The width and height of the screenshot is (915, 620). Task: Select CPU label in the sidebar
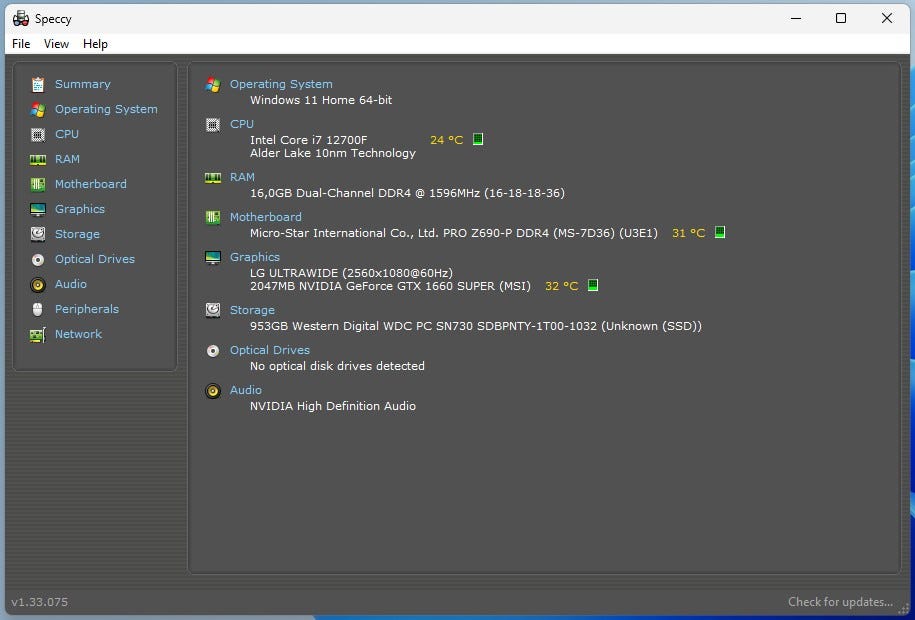[x=67, y=134]
